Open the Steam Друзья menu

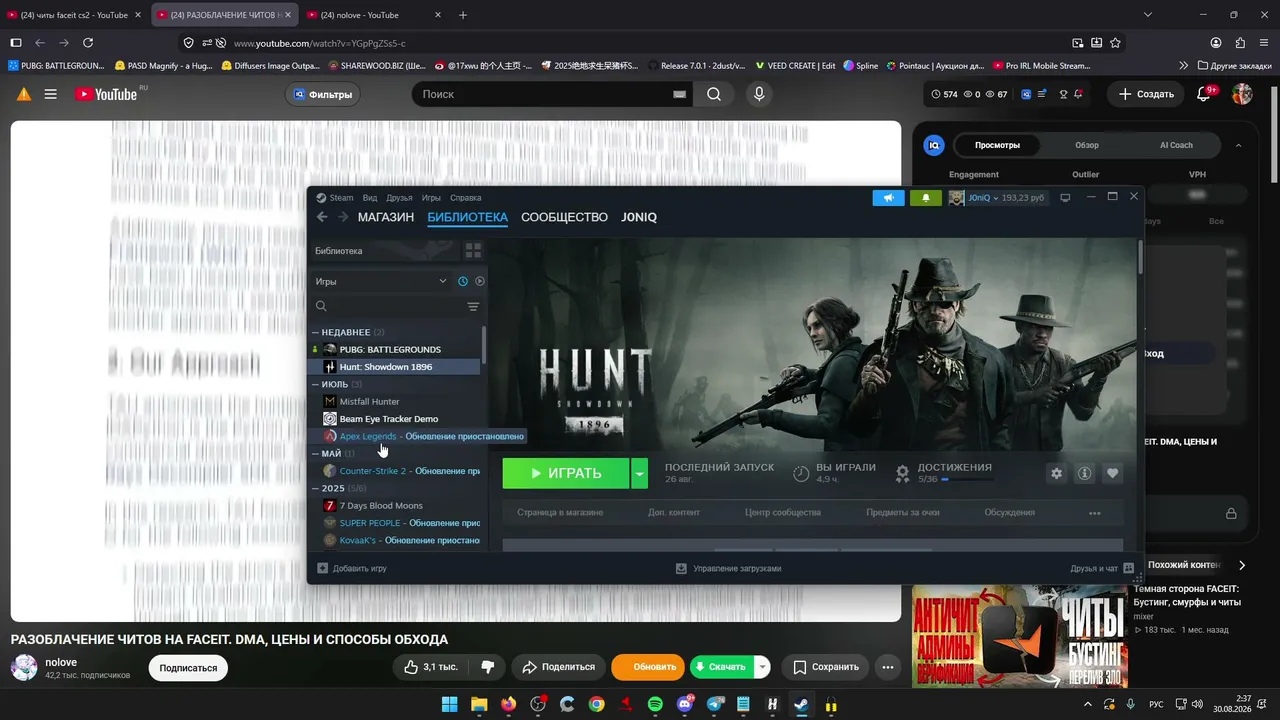(399, 198)
